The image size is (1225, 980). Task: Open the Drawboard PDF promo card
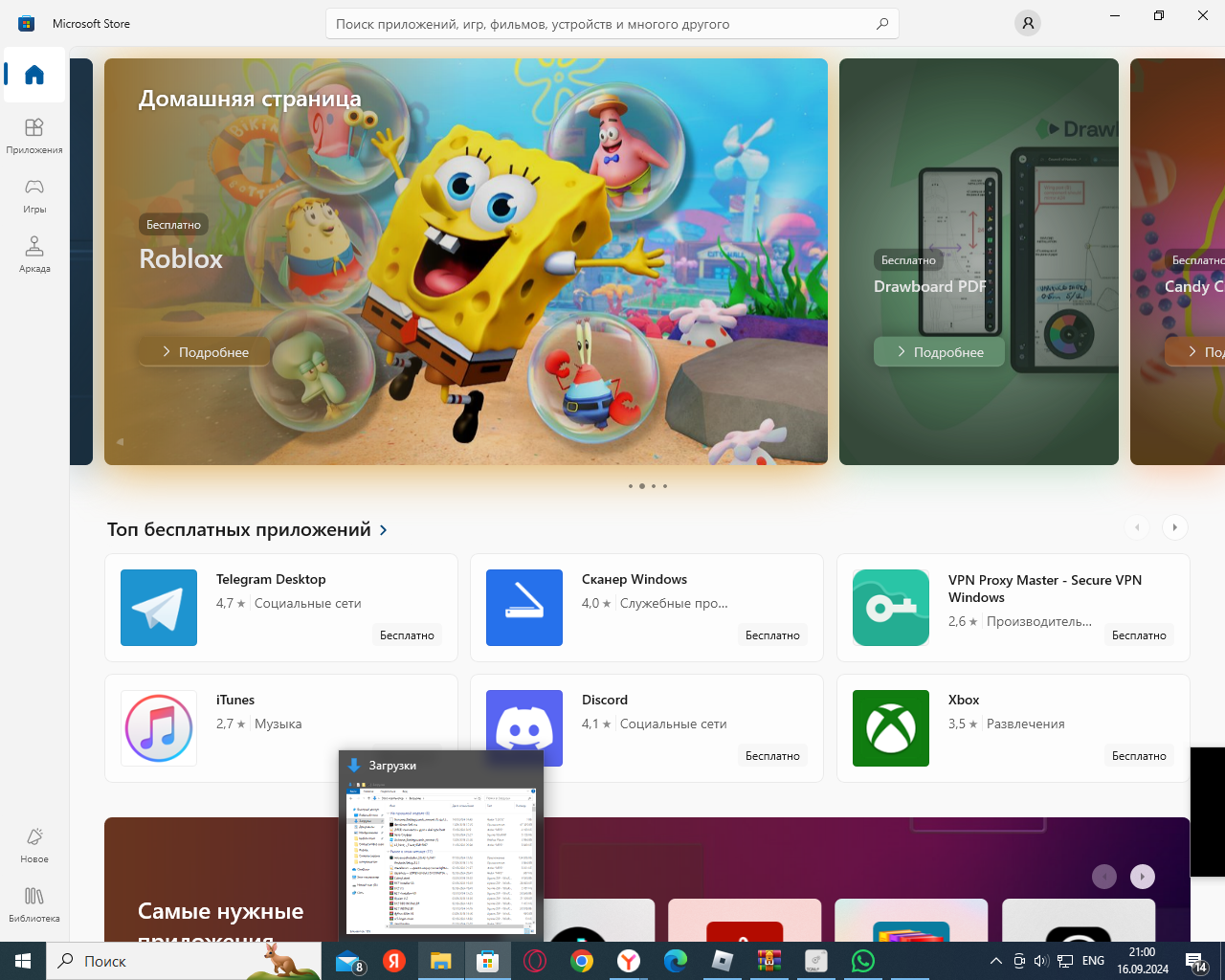click(x=979, y=261)
